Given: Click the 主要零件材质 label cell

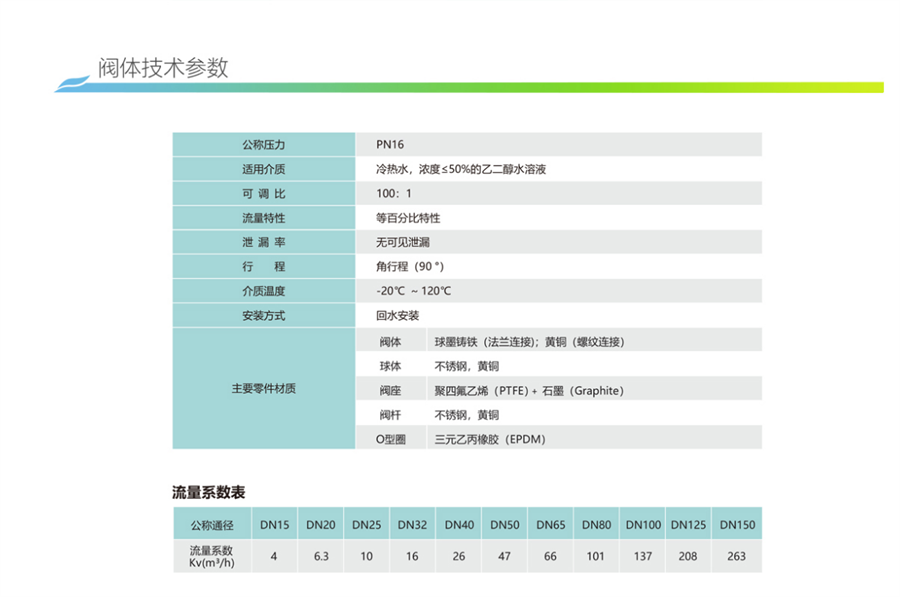Looking at the screenshot, I should [263, 389].
